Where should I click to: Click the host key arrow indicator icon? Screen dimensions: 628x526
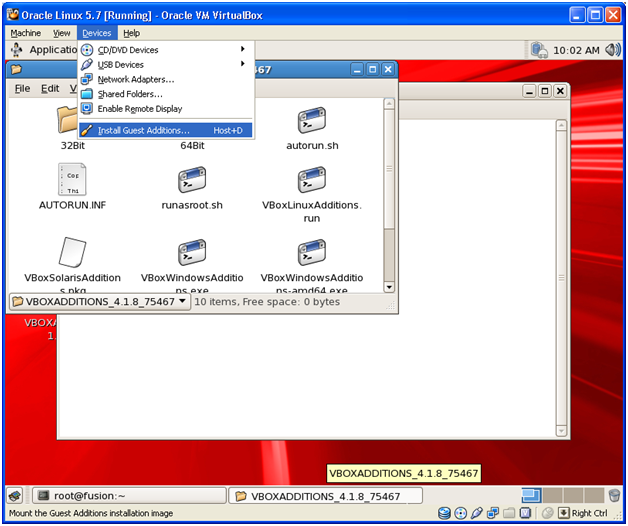[x=564, y=513]
